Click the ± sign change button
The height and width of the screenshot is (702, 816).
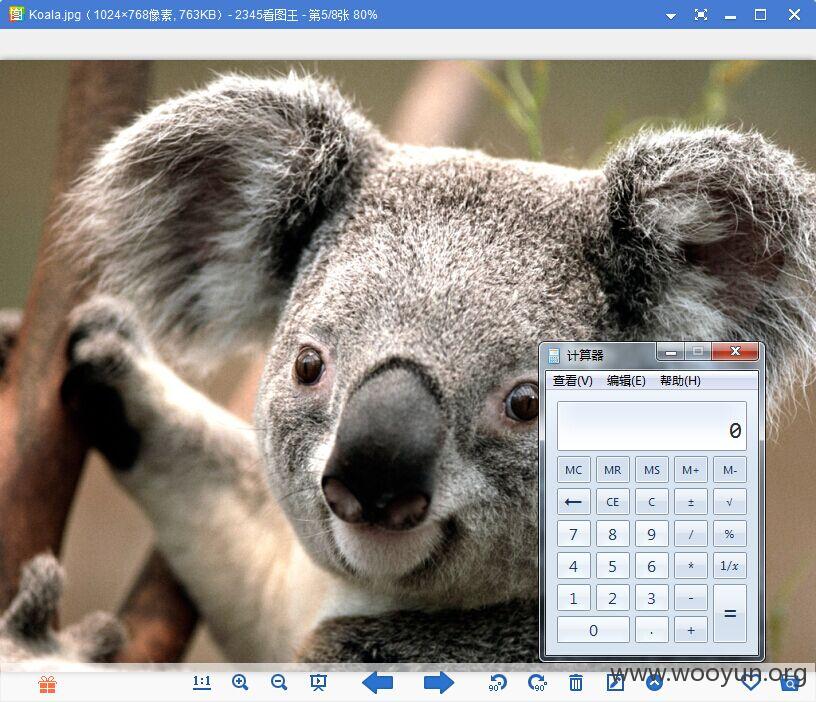click(x=691, y=502)
